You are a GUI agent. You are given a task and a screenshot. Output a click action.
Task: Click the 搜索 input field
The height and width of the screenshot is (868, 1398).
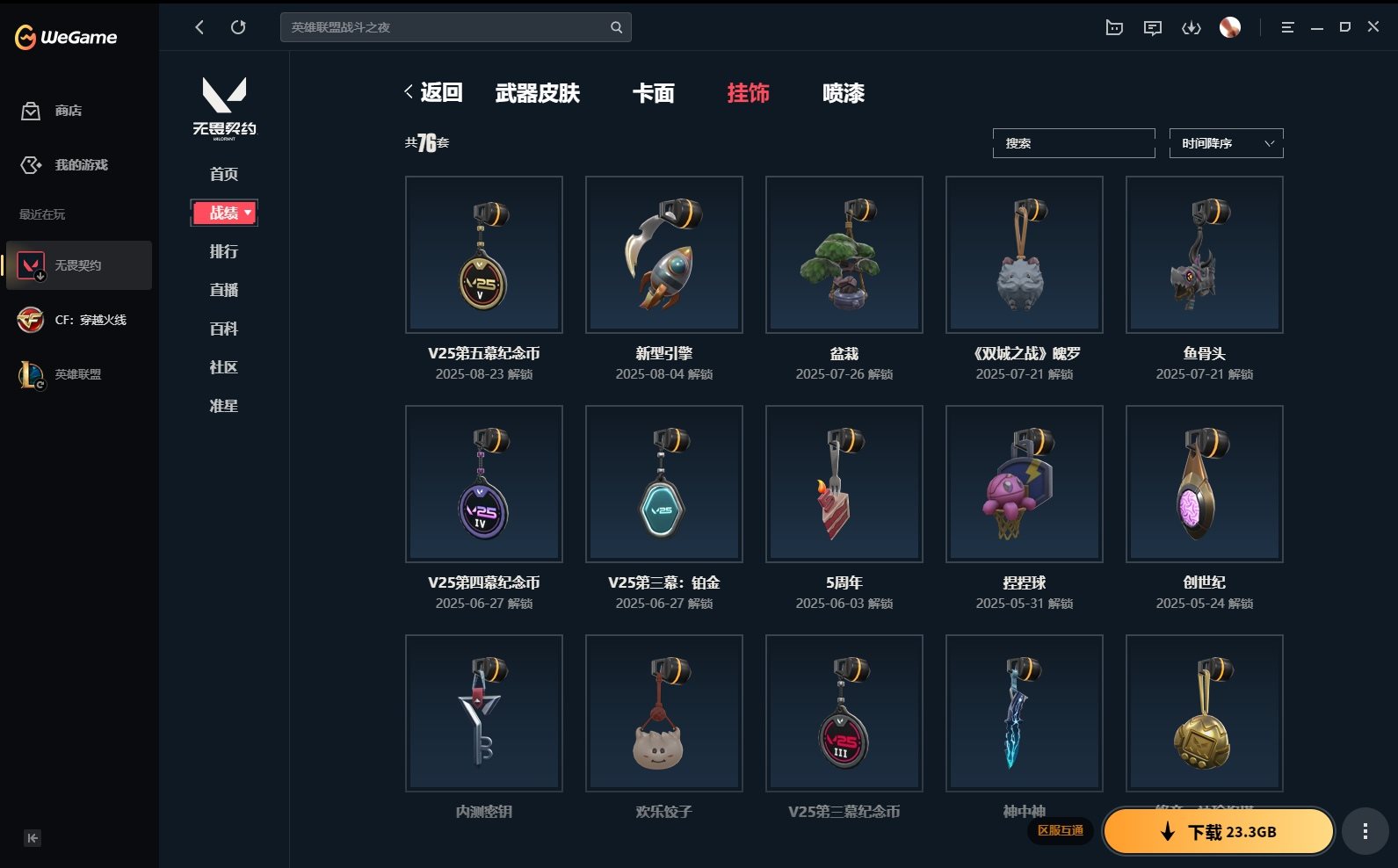[x=1074, y=143]
